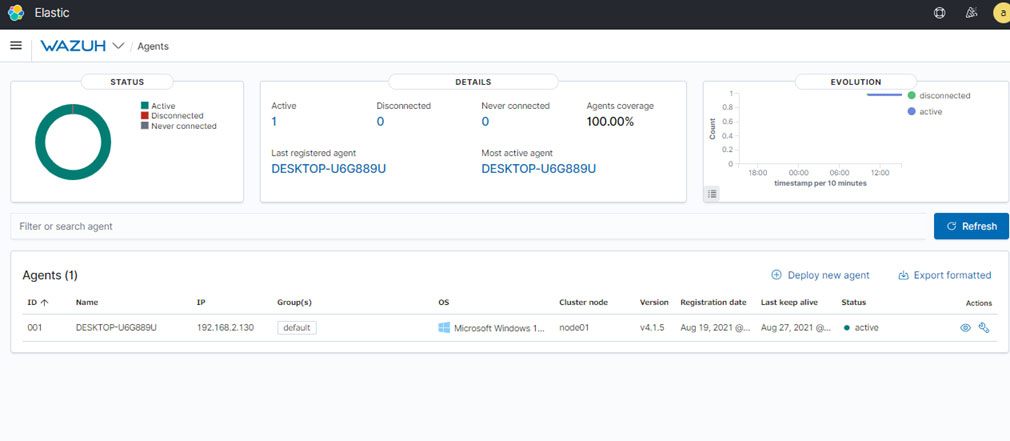Open the hamburger navigation menu
The height and width of the screenshot is (441, 1010).
click(16, 46)
